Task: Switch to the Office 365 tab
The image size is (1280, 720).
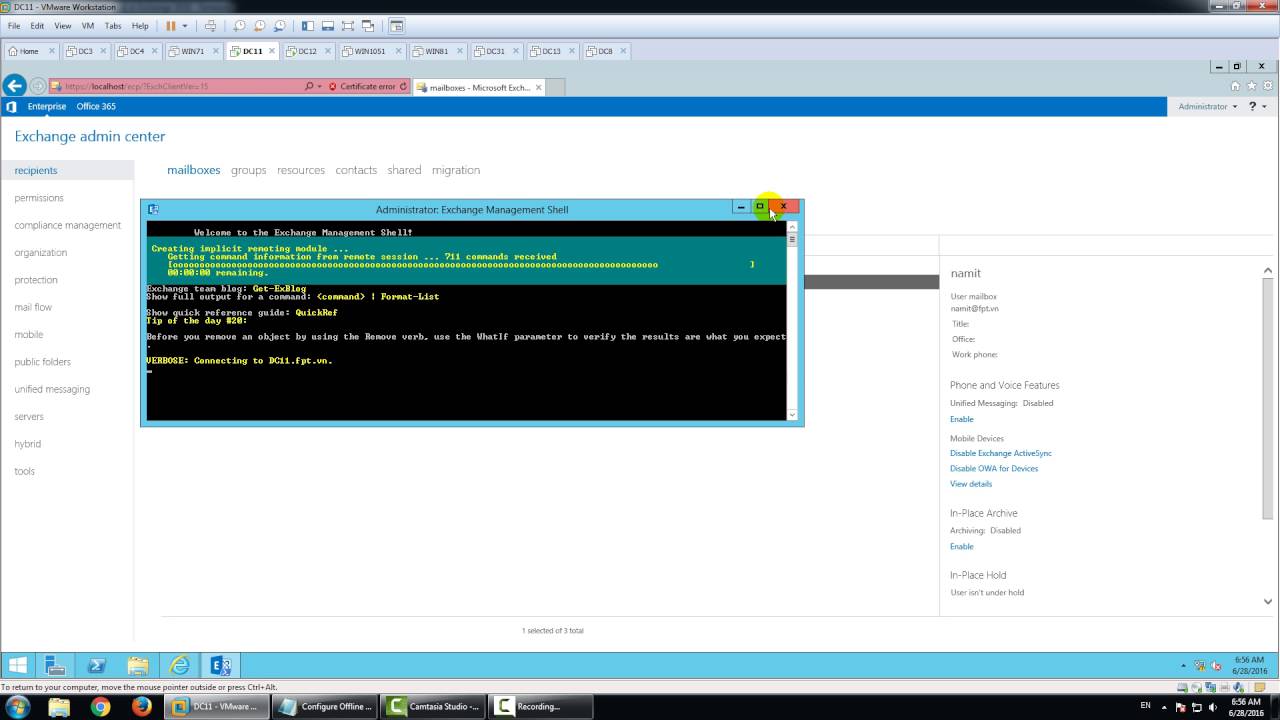Action: (96, 106)
